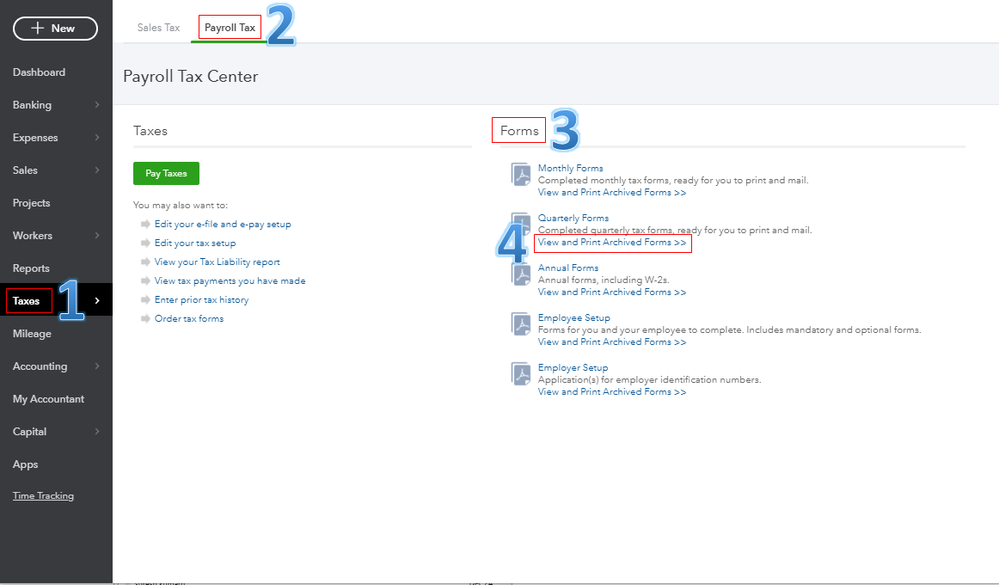Open Reports in the sidebar
The image size is (999, 585).
tap(31, 268)
